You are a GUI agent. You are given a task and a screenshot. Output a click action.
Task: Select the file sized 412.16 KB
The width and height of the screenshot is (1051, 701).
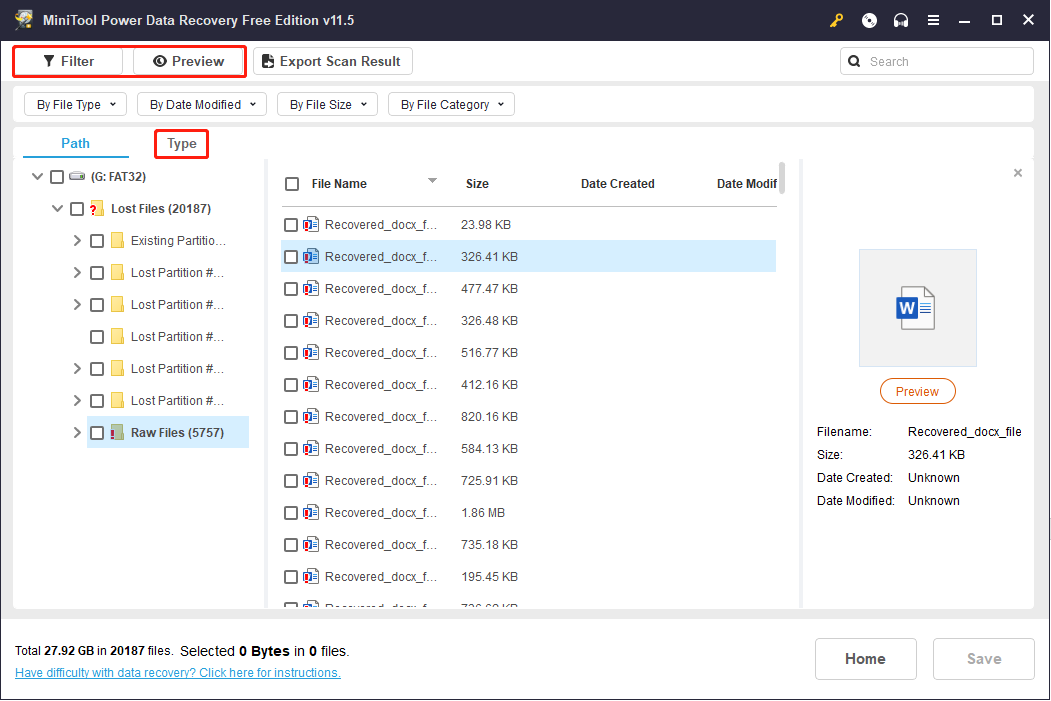click(x=528, y=385)
